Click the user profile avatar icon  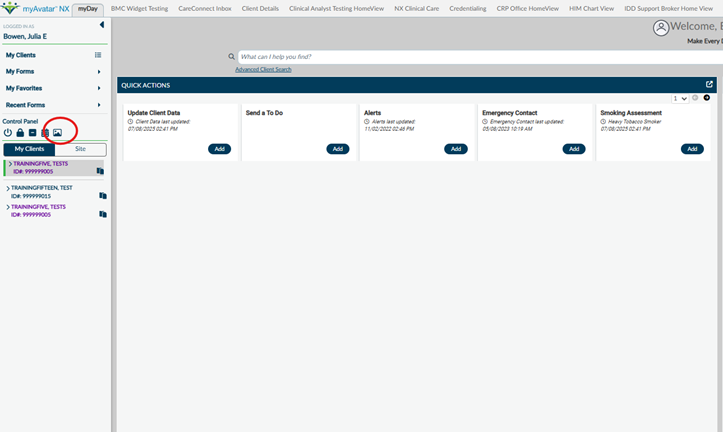pos(660,28)
